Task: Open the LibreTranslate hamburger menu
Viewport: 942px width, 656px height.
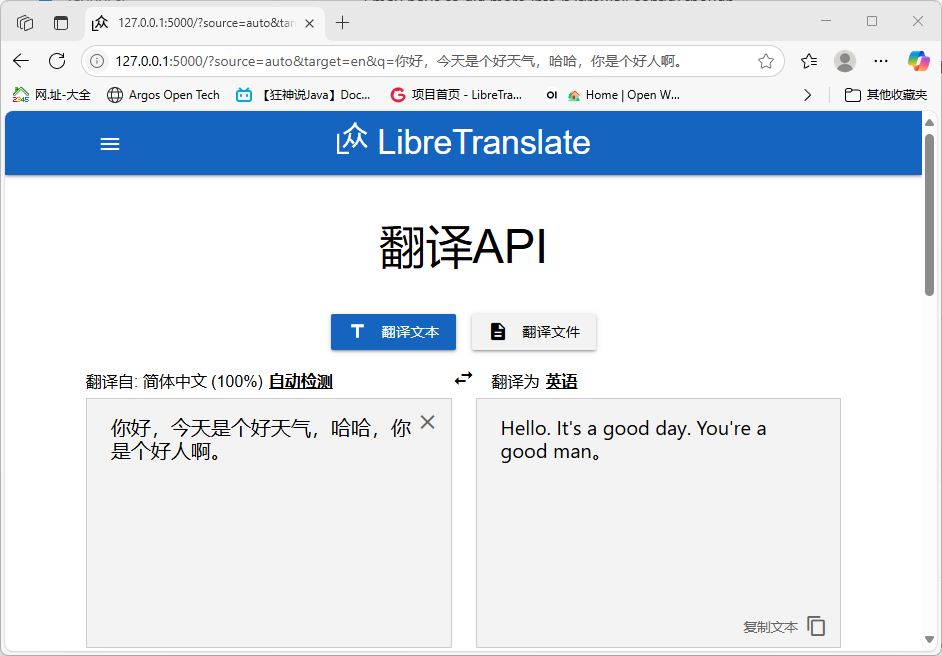Action: (x=110, y=144)
